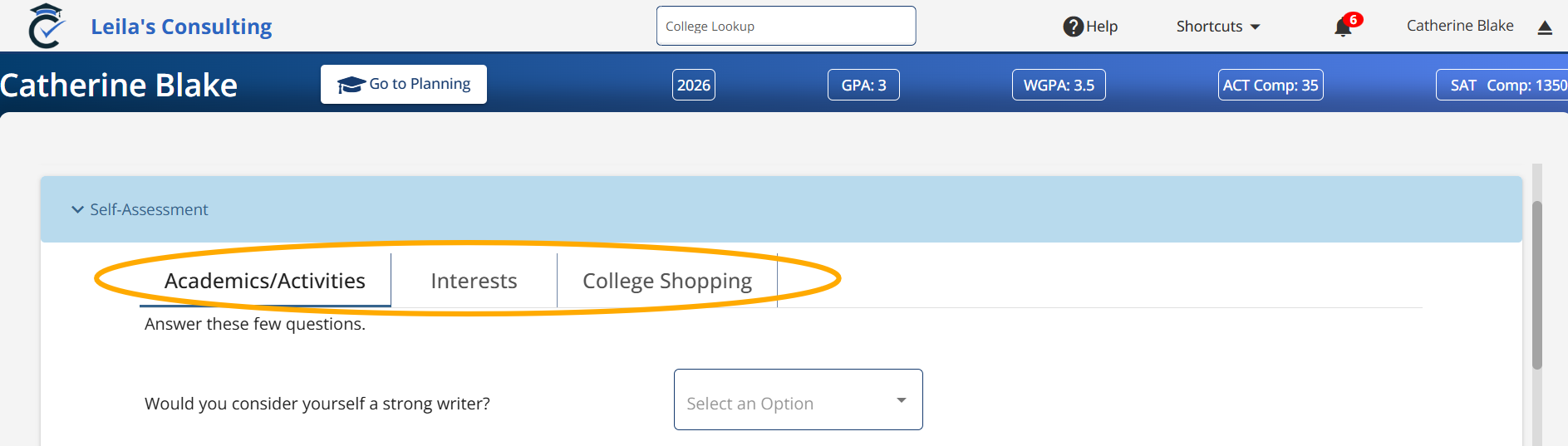The height and width of the screenshot is (446, 1568).
Task: Click graduation cap in Go to Planning
Action: (351, 85)
